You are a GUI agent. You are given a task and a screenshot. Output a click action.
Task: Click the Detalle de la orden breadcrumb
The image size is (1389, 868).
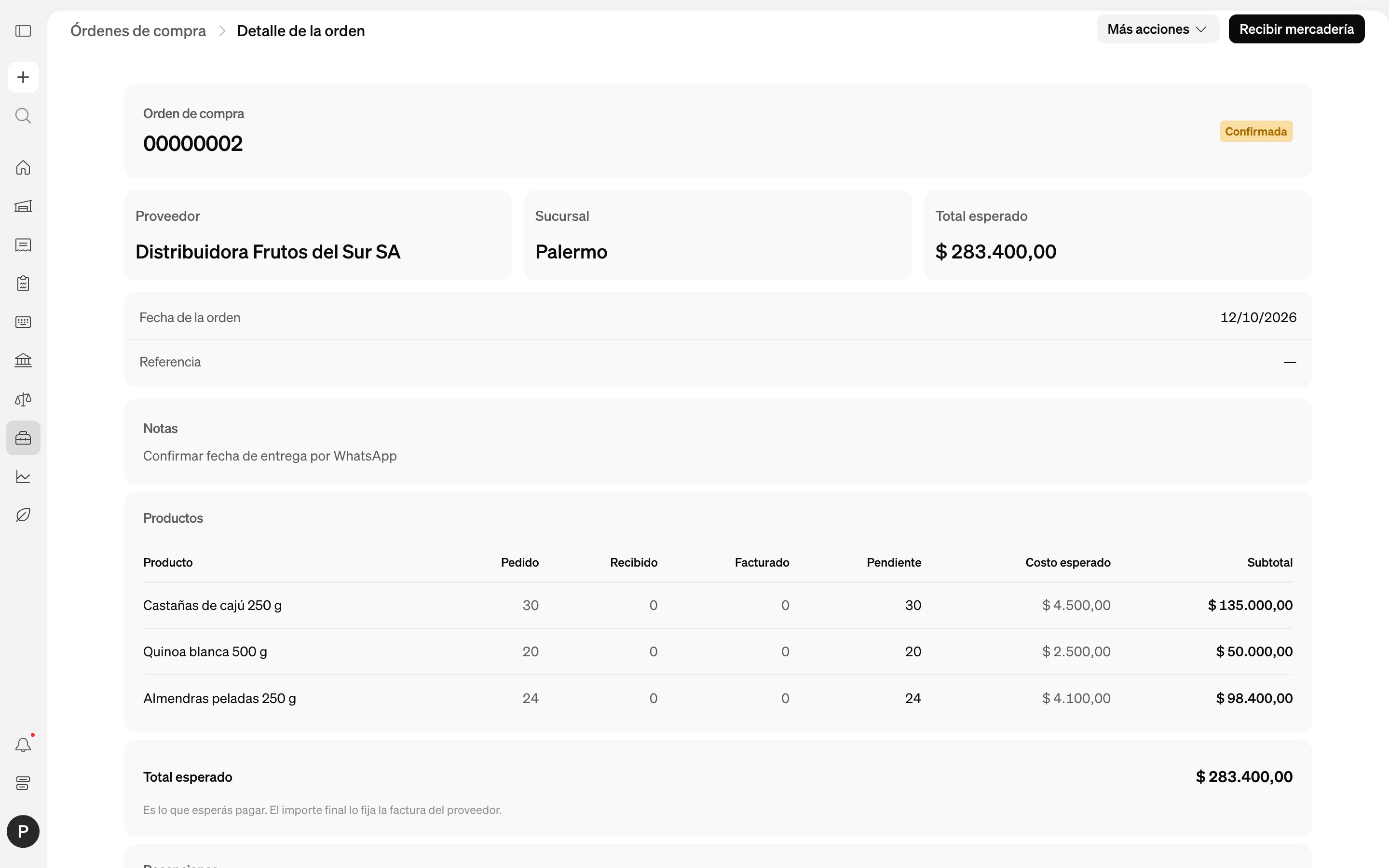click(x=301, y=31)
